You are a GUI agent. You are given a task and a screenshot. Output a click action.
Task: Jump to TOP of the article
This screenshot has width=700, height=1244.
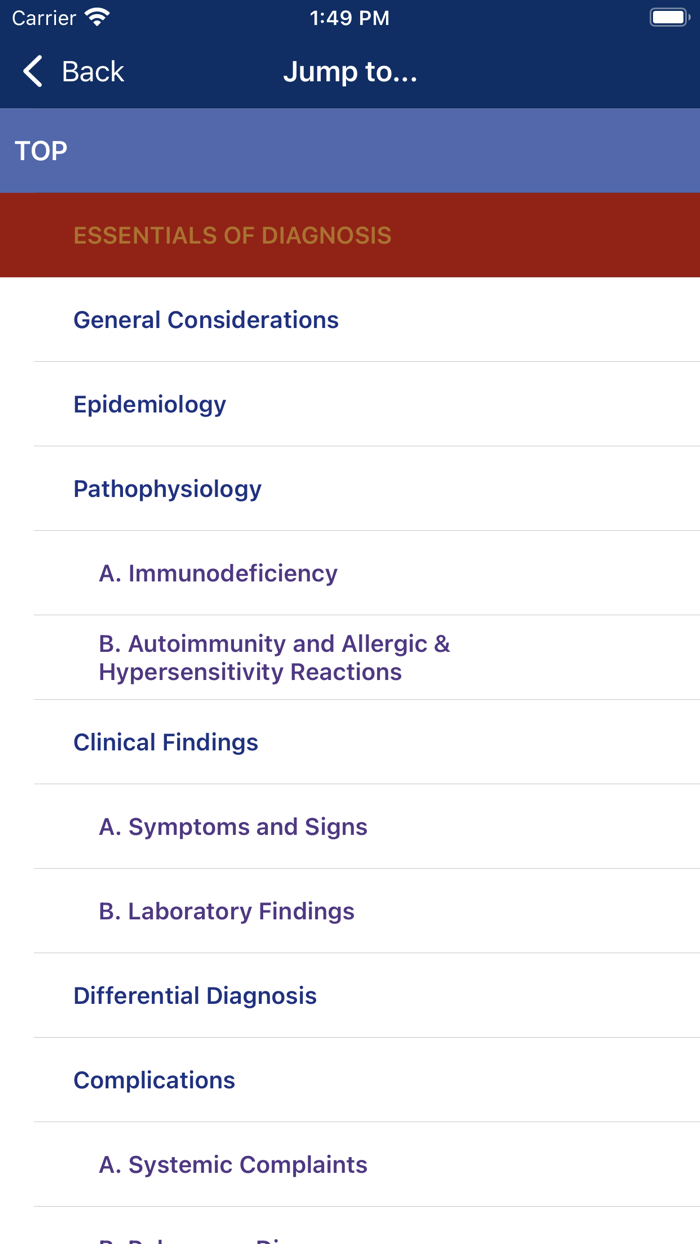tap(41, 151)
